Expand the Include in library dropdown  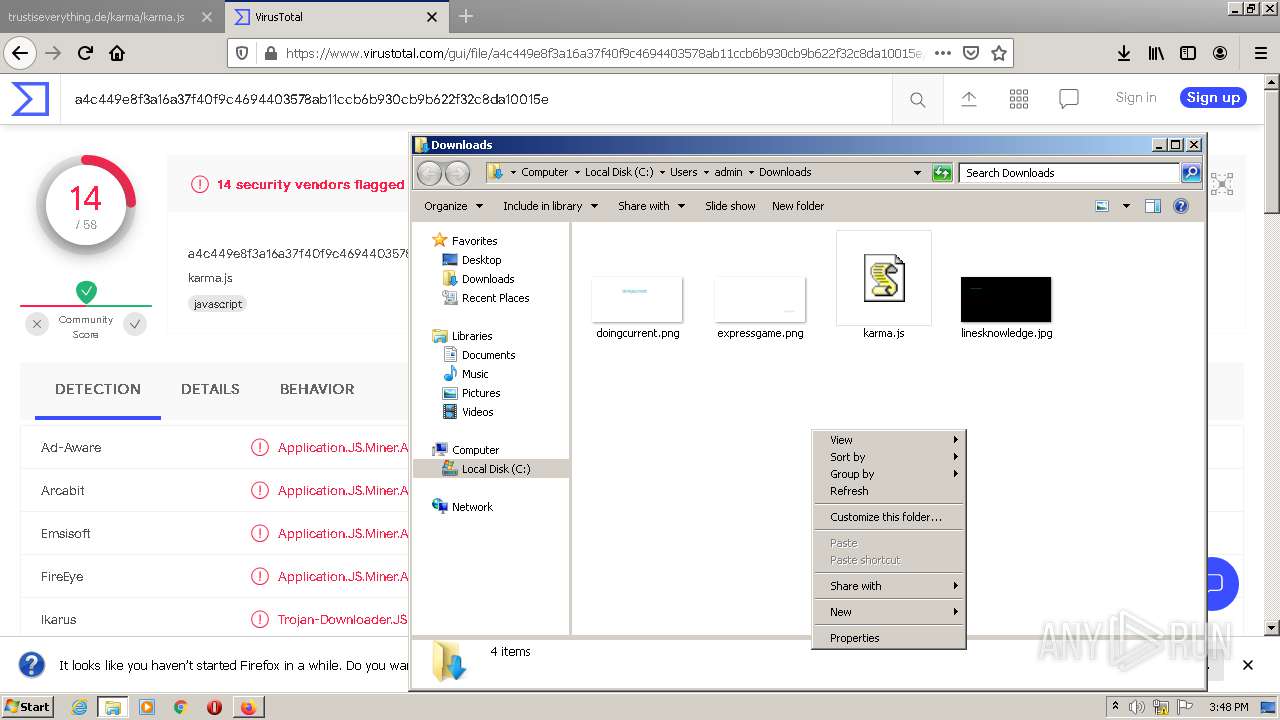(550, 206)
